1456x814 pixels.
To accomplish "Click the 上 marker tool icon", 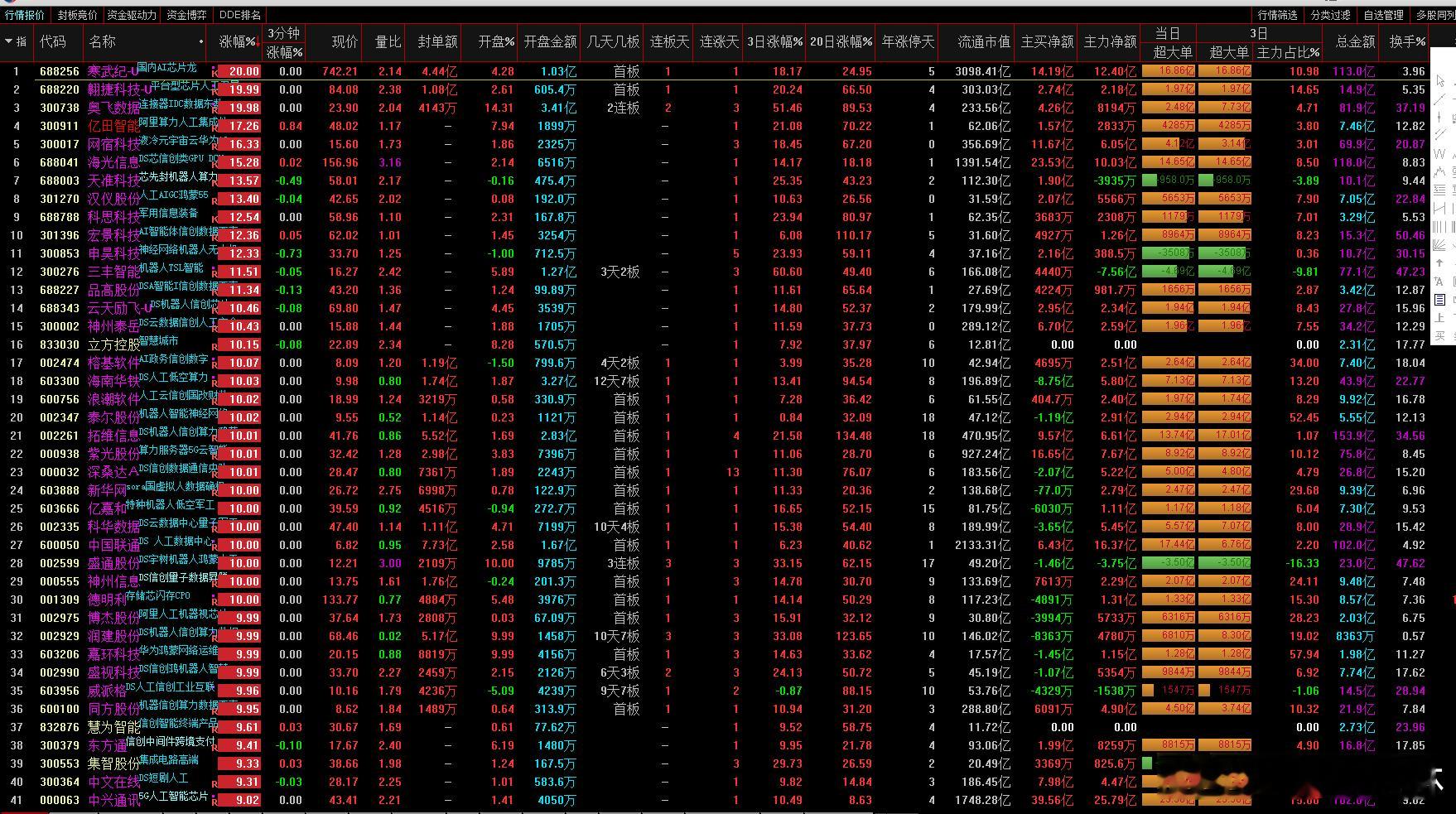I will pyautogui.click(x=1441, y=318).
